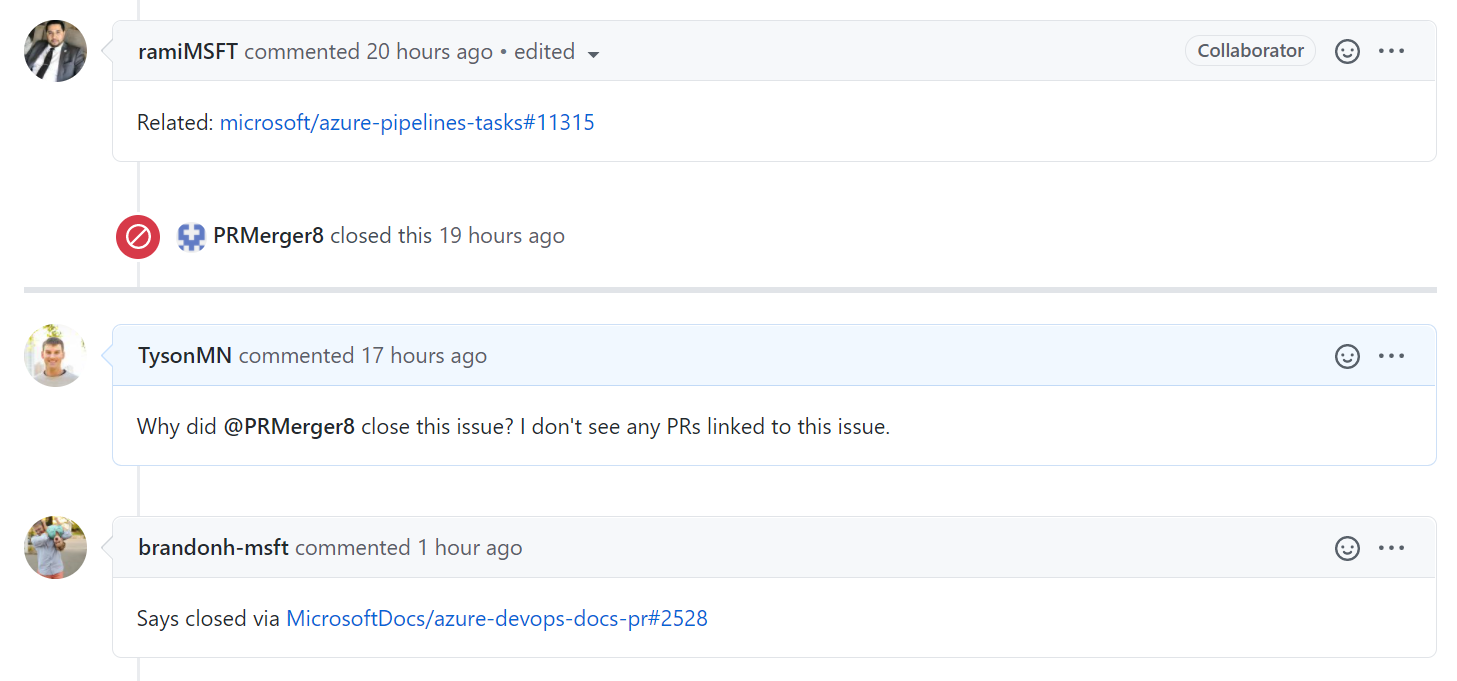Image resolution: width=1457 pixels, height=681 pixels.
Task: Click the red closed-issue status icon
Action: [138, 237]
